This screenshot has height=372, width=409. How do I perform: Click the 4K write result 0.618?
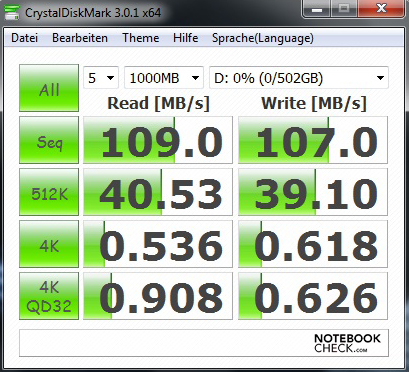pos(313,244)
